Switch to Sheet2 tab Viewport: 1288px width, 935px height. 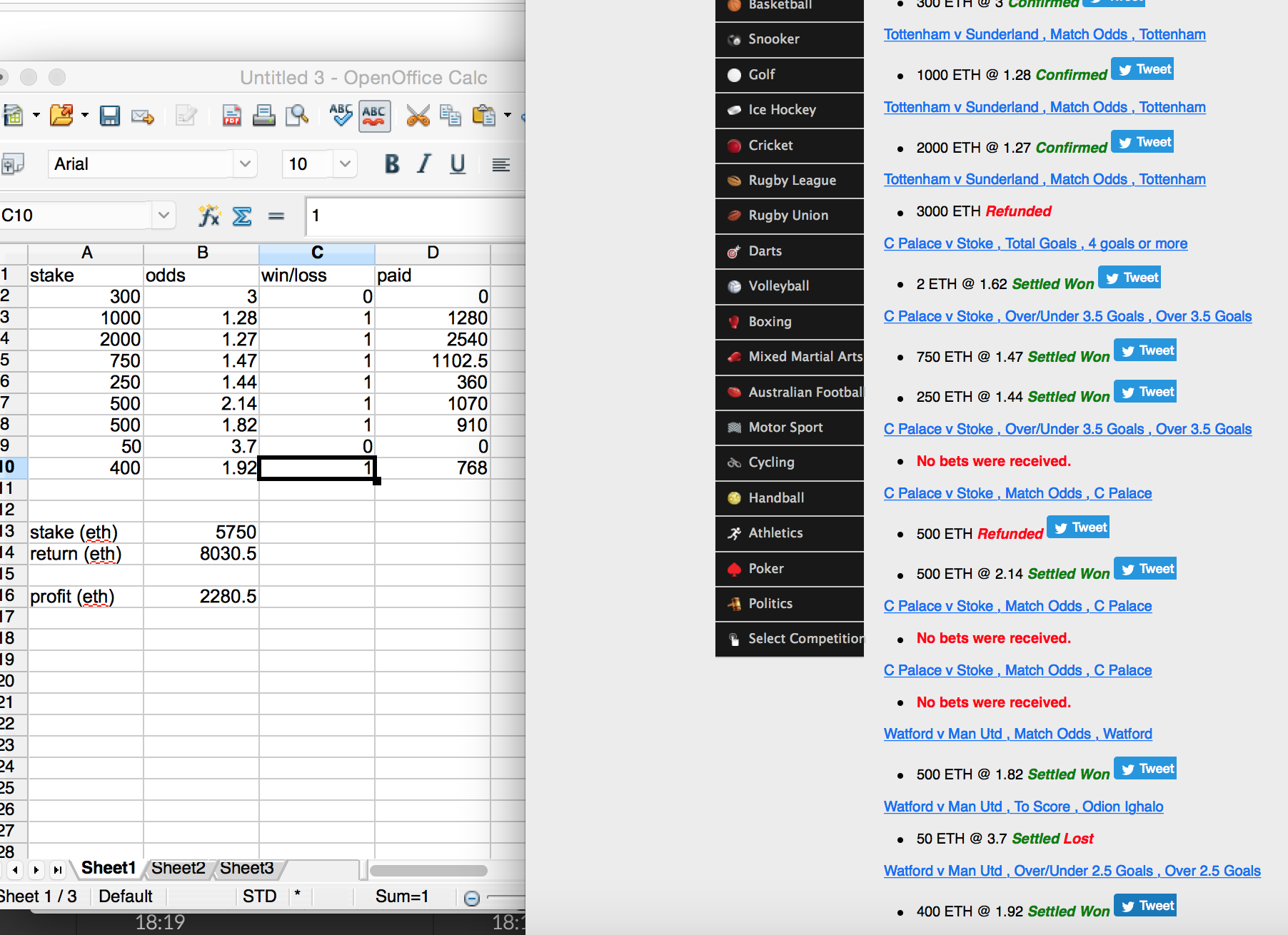coord(178,868)
